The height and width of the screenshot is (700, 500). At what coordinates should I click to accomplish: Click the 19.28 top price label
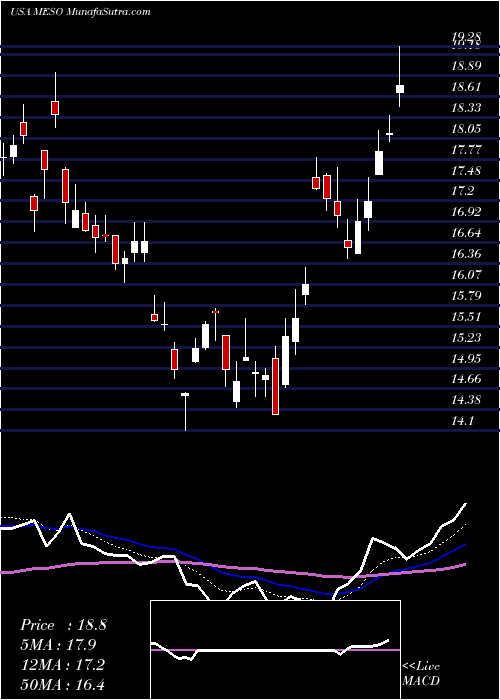pyautogui.click(x=466, y=37)
